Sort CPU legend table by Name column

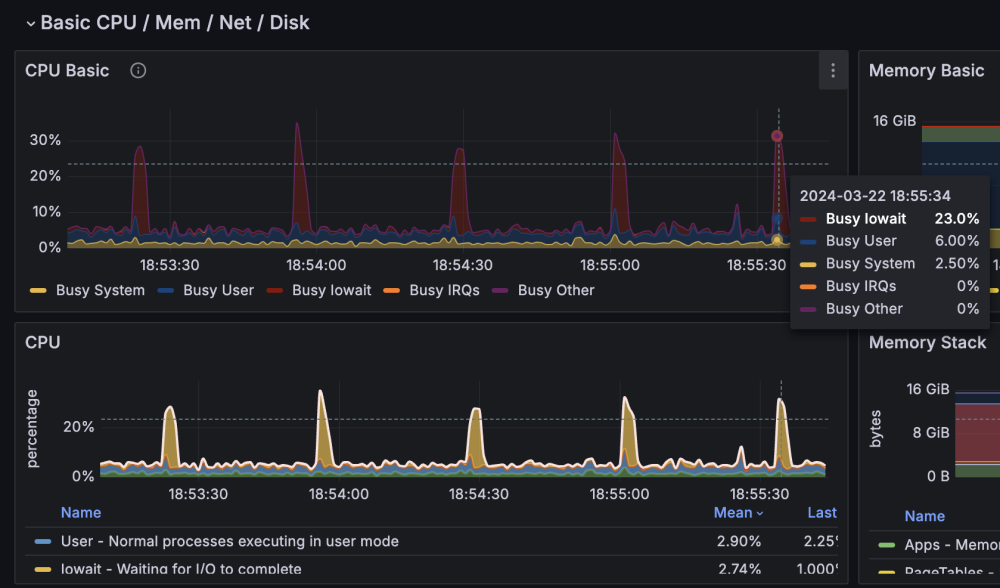pyautogui.click(x=81, y=513)
